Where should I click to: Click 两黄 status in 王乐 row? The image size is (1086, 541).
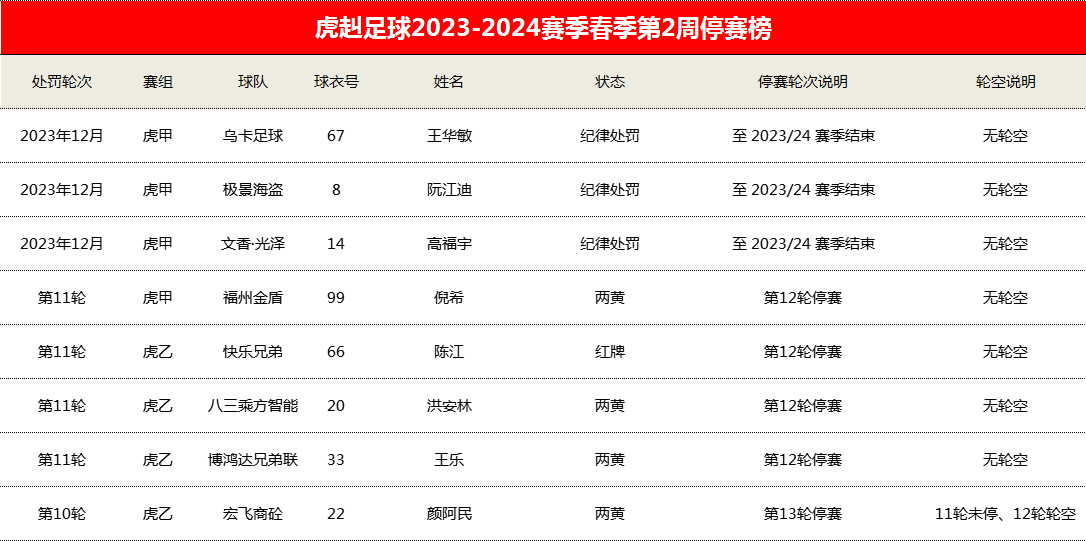pyautogui.click(x=609, y=460)
